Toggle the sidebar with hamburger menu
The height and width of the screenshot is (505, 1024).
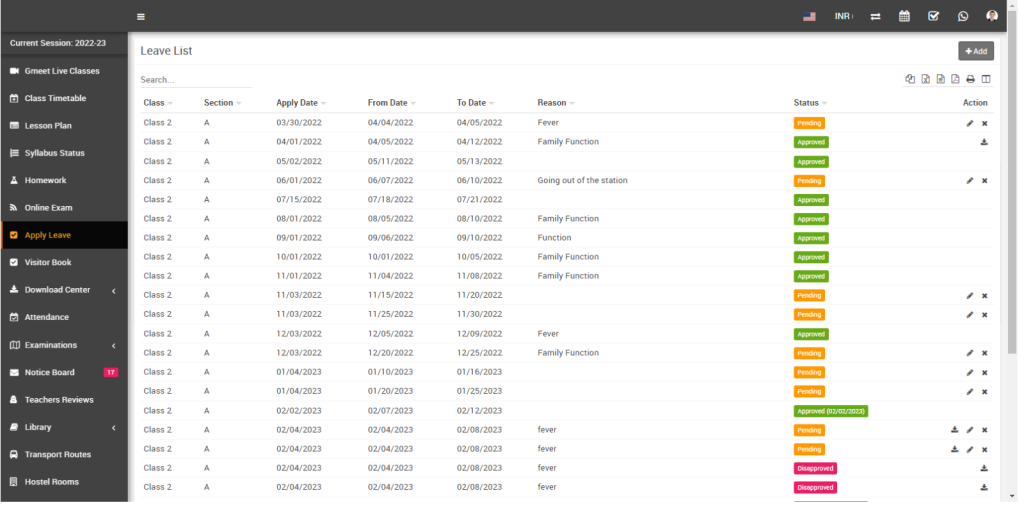tap(141, 16)
